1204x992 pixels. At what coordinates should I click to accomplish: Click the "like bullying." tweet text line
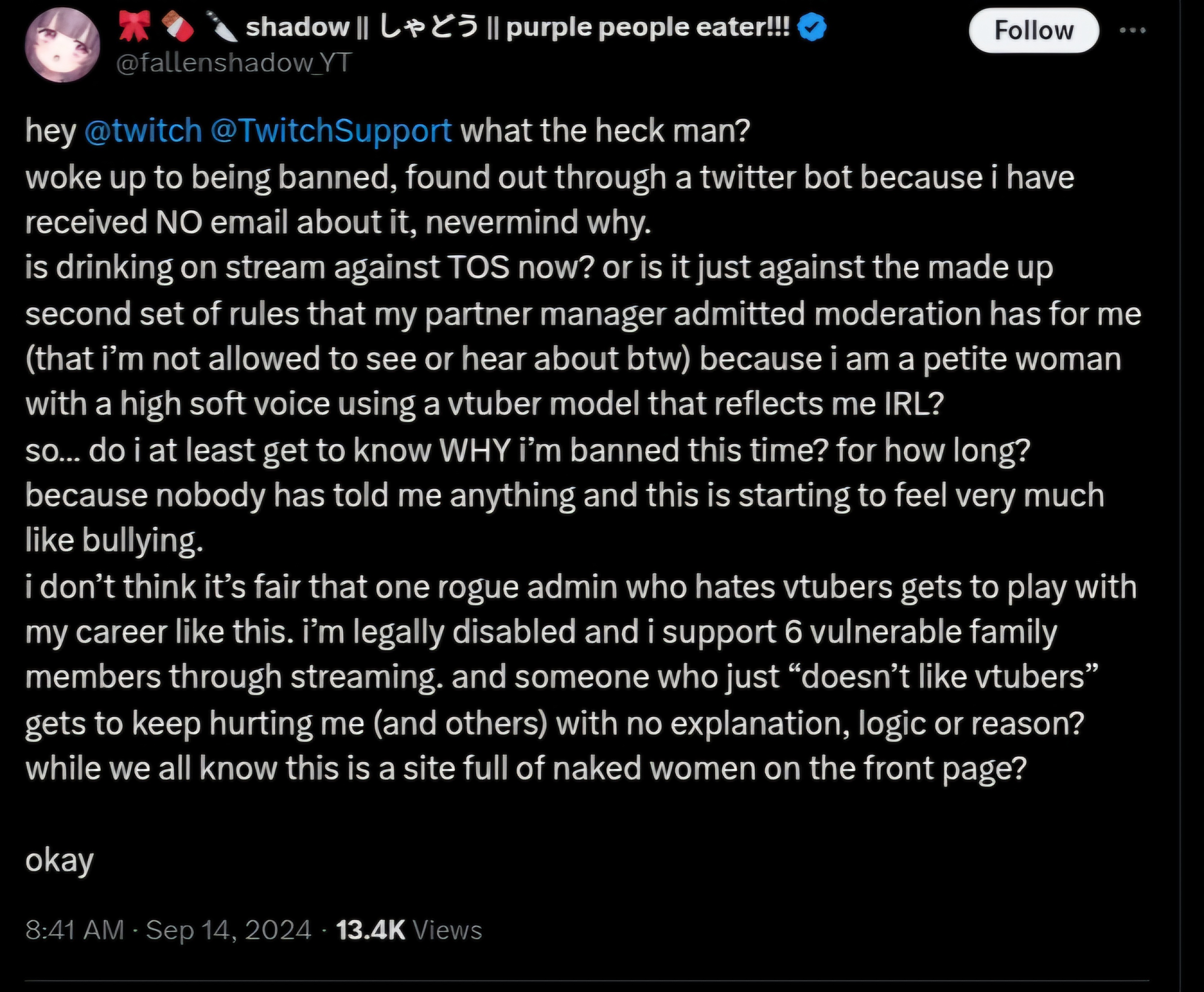click(114, 540)
